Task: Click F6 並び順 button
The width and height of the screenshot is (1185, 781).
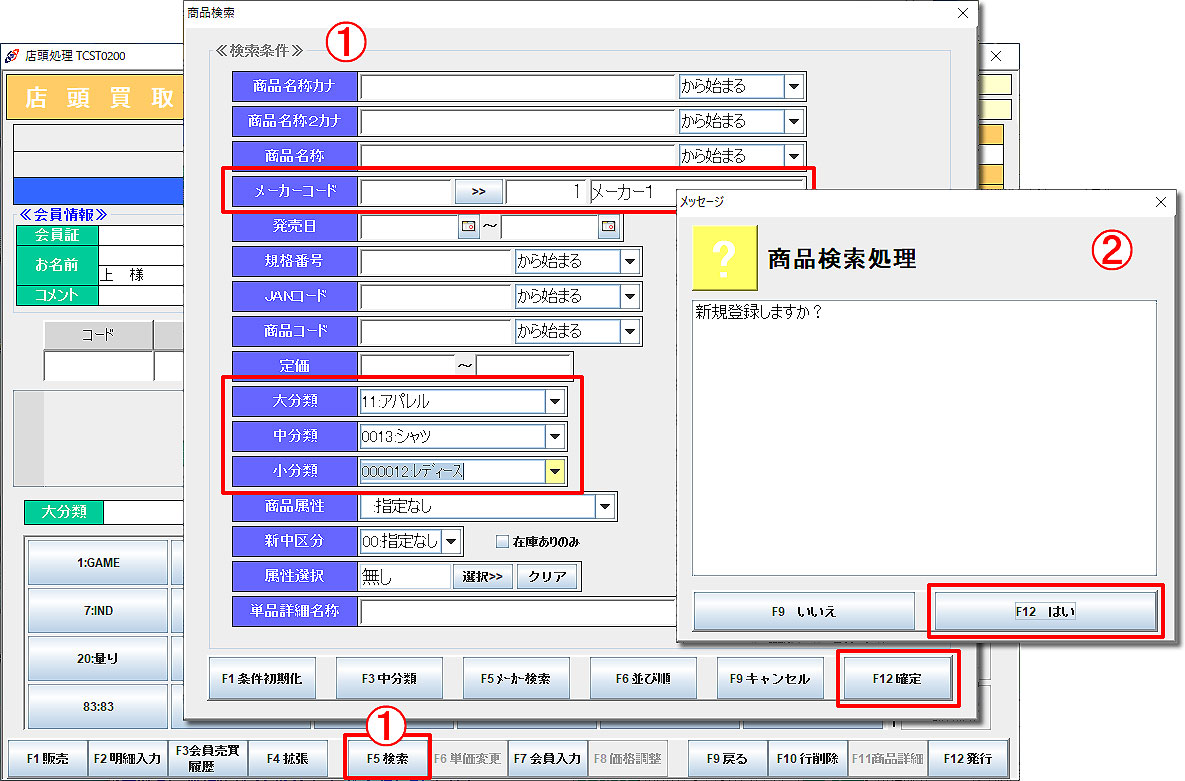Action: coord(642,678)
